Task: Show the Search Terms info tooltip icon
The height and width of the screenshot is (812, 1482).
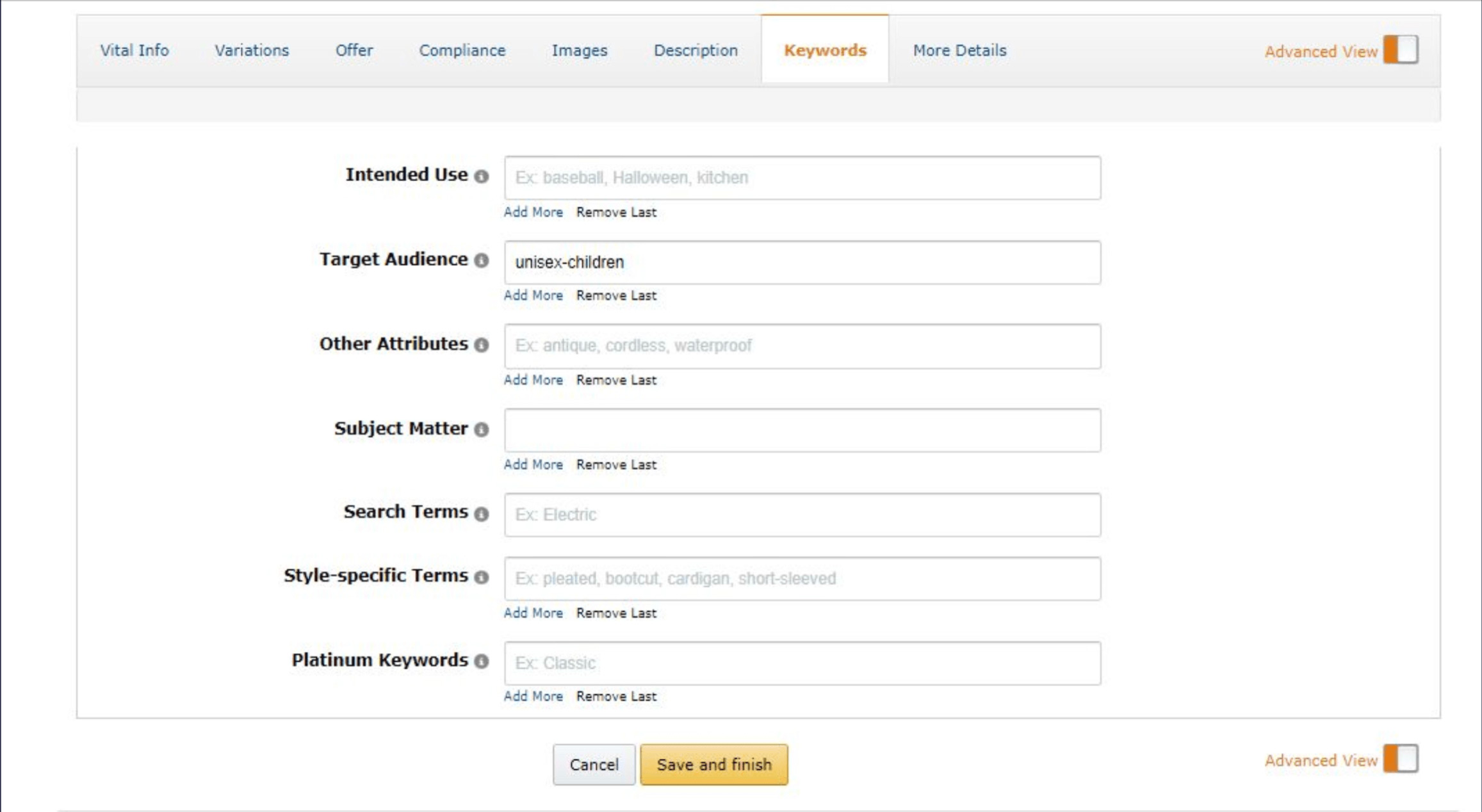Action: (x=482, y=514)
